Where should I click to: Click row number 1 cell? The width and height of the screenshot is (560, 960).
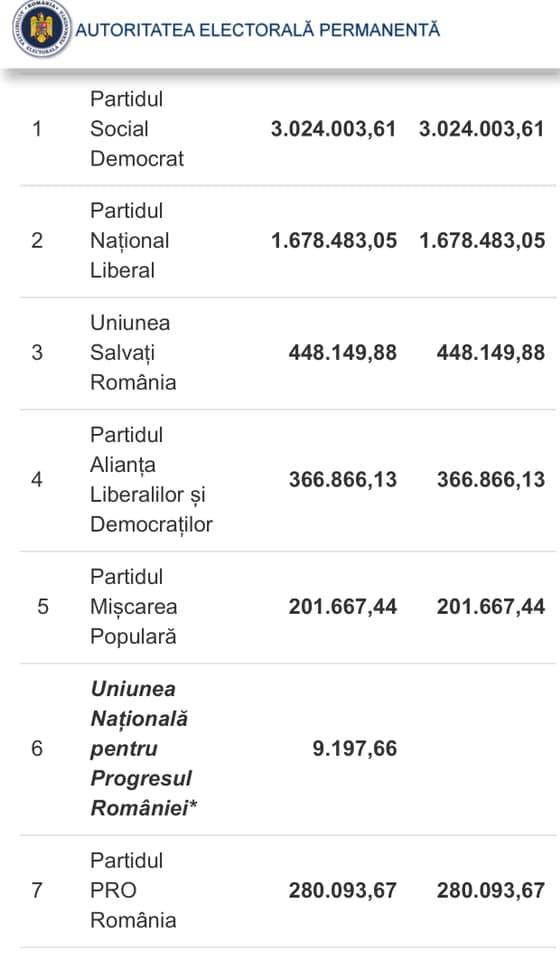click(x=37, y=129)
